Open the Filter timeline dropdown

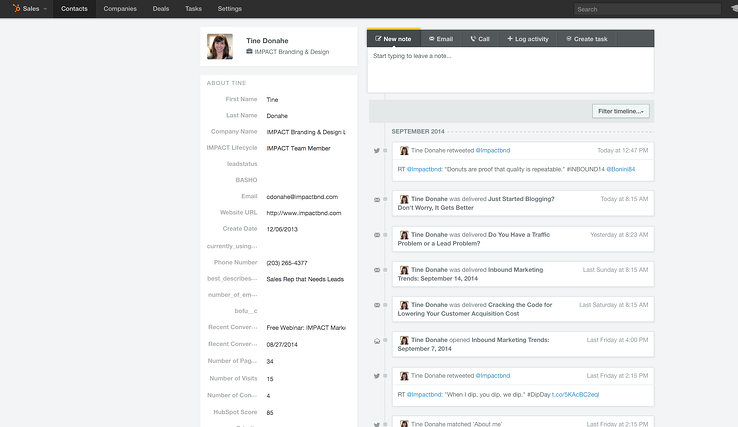pyautogui.click(x=620, y=111)
